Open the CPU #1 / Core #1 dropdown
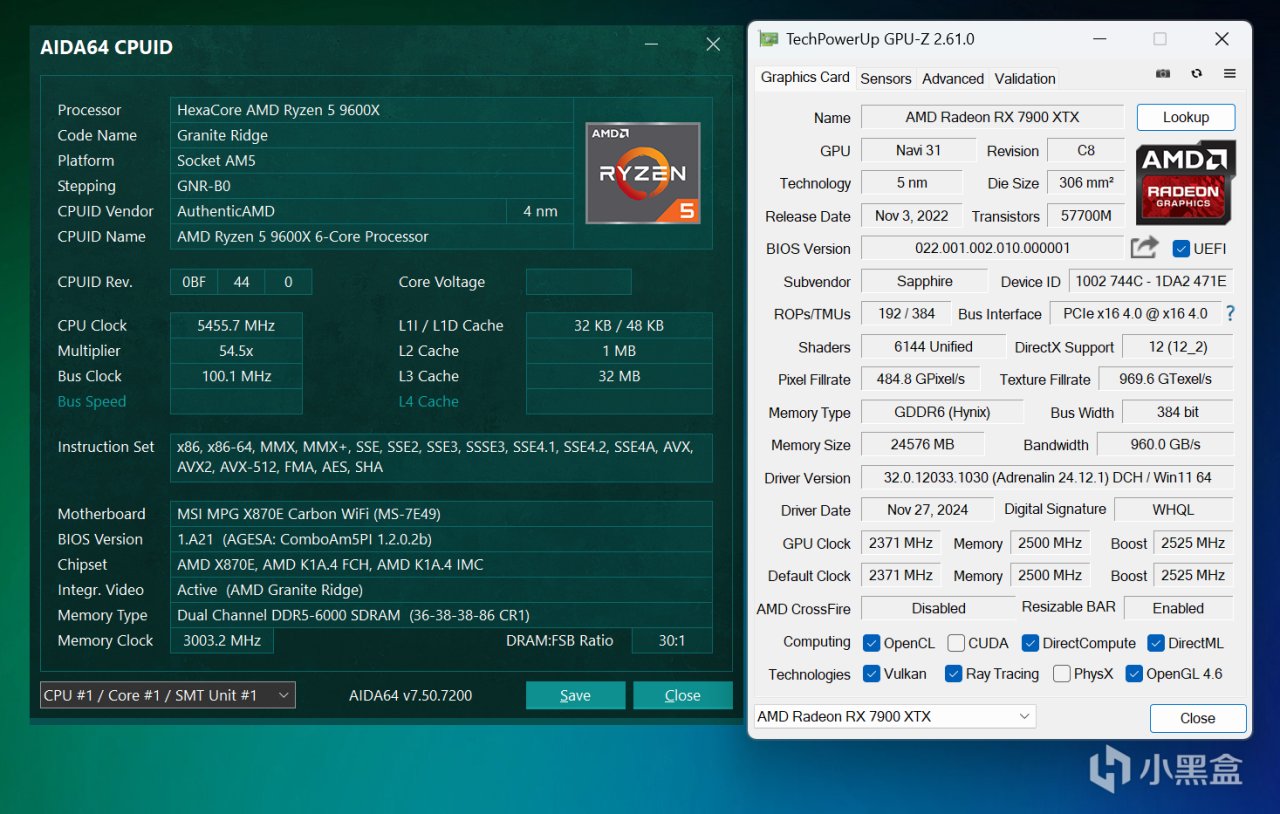 [168, 695]
